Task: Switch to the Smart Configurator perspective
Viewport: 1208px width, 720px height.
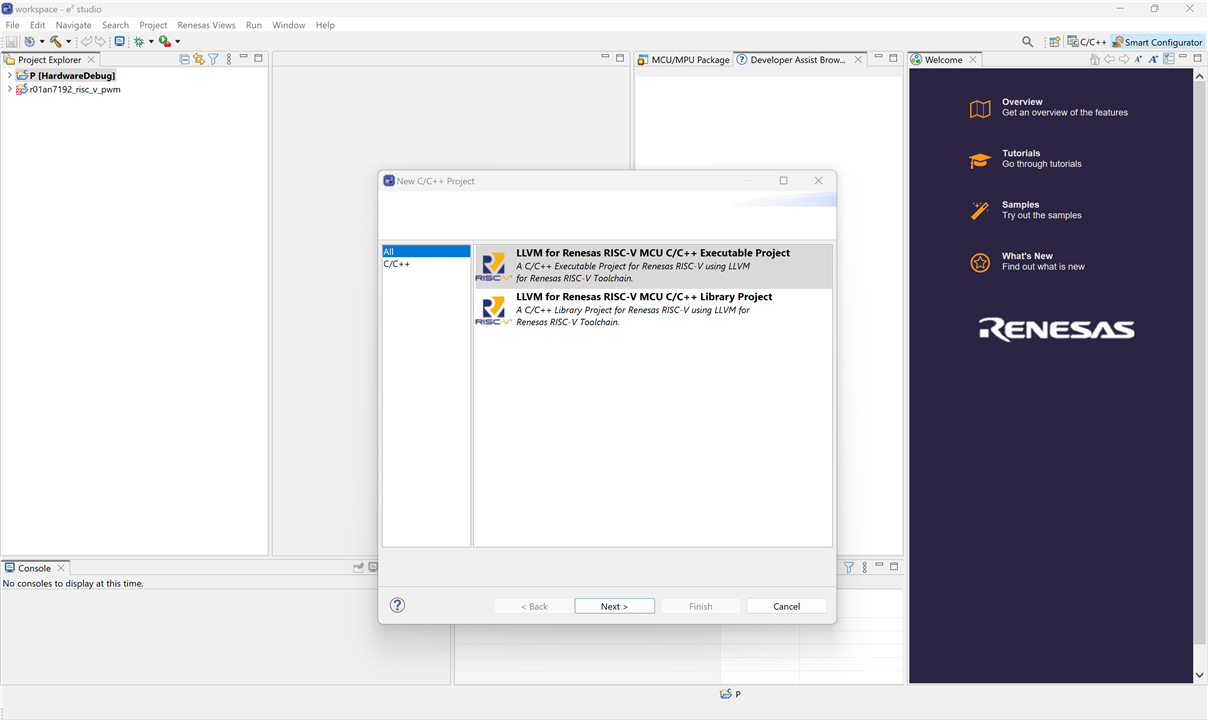Action: pyautogui.click(x=1157, y=42)
